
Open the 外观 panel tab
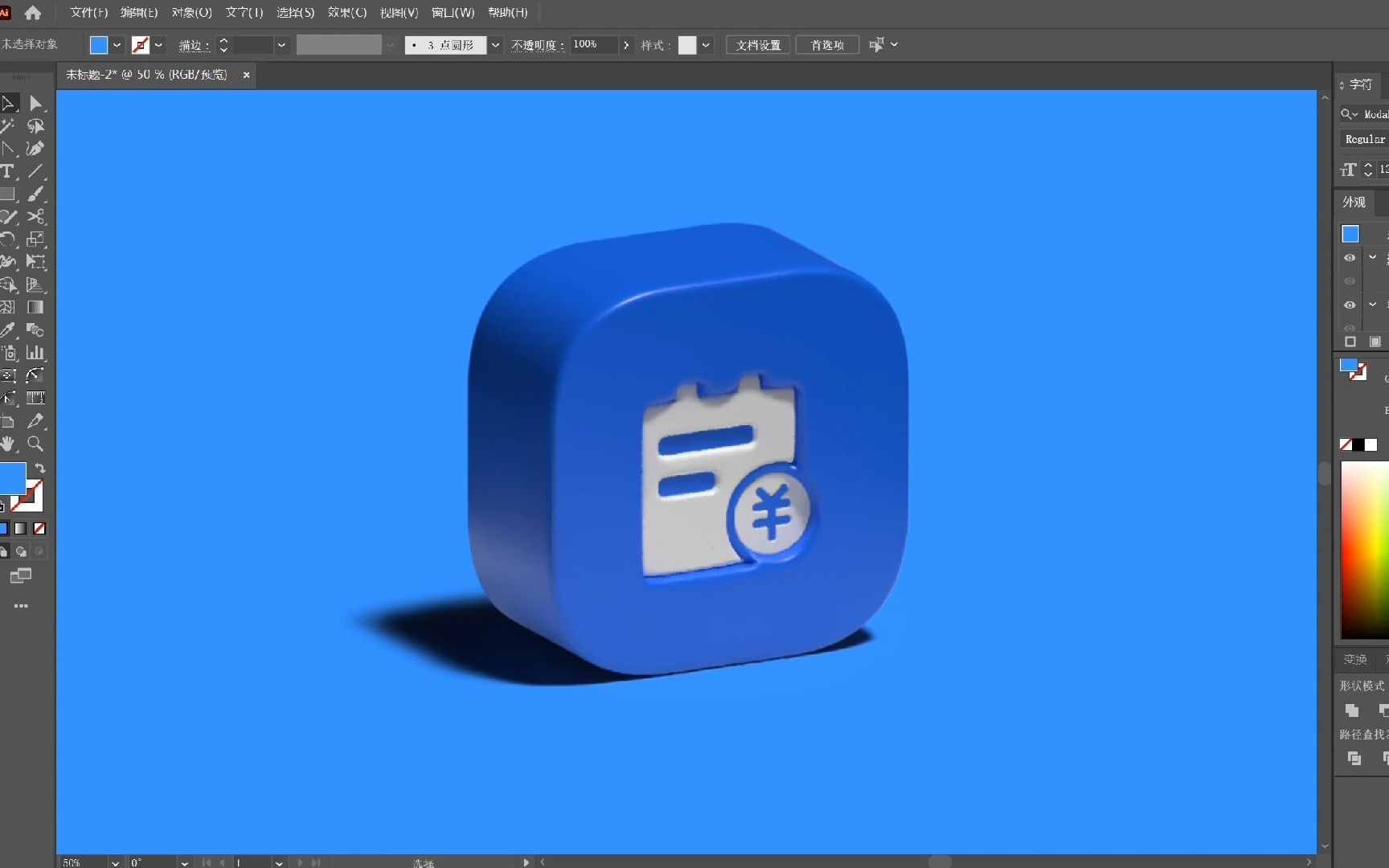point(1354,203)
